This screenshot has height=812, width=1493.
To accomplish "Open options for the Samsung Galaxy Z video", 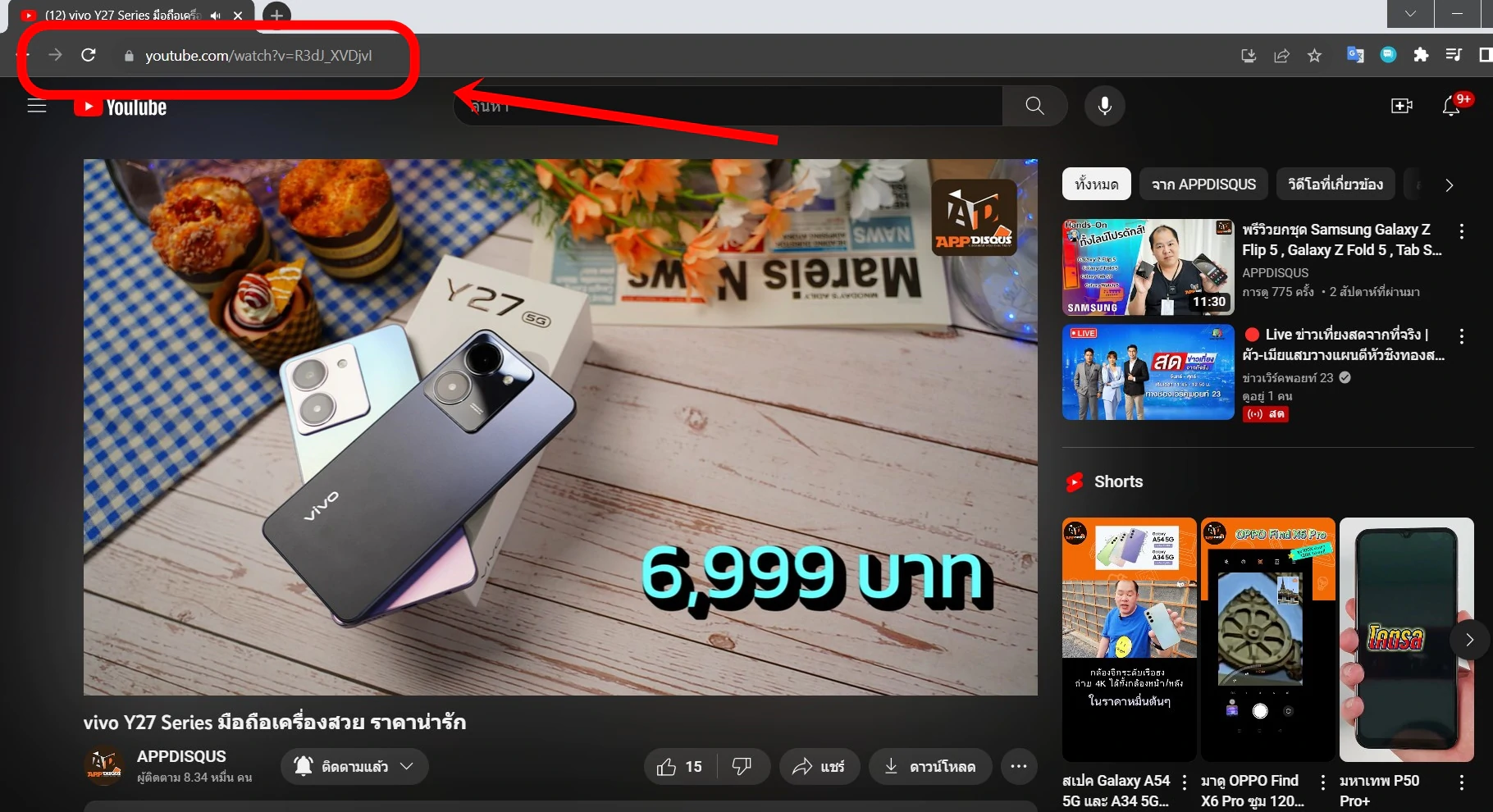I will coord(1462,231).
